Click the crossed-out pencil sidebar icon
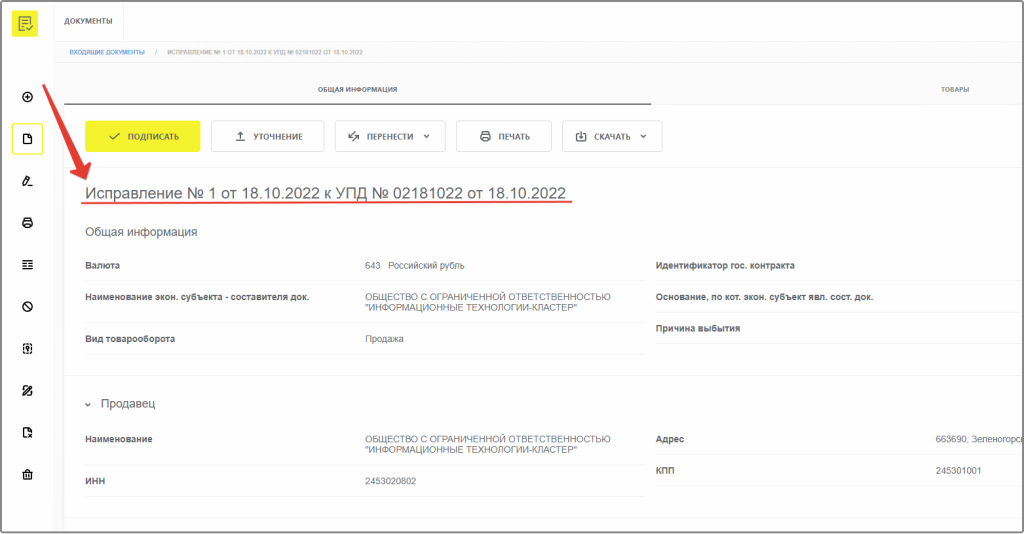Viewport: 1024px width, 534px height. coord(27,390)
